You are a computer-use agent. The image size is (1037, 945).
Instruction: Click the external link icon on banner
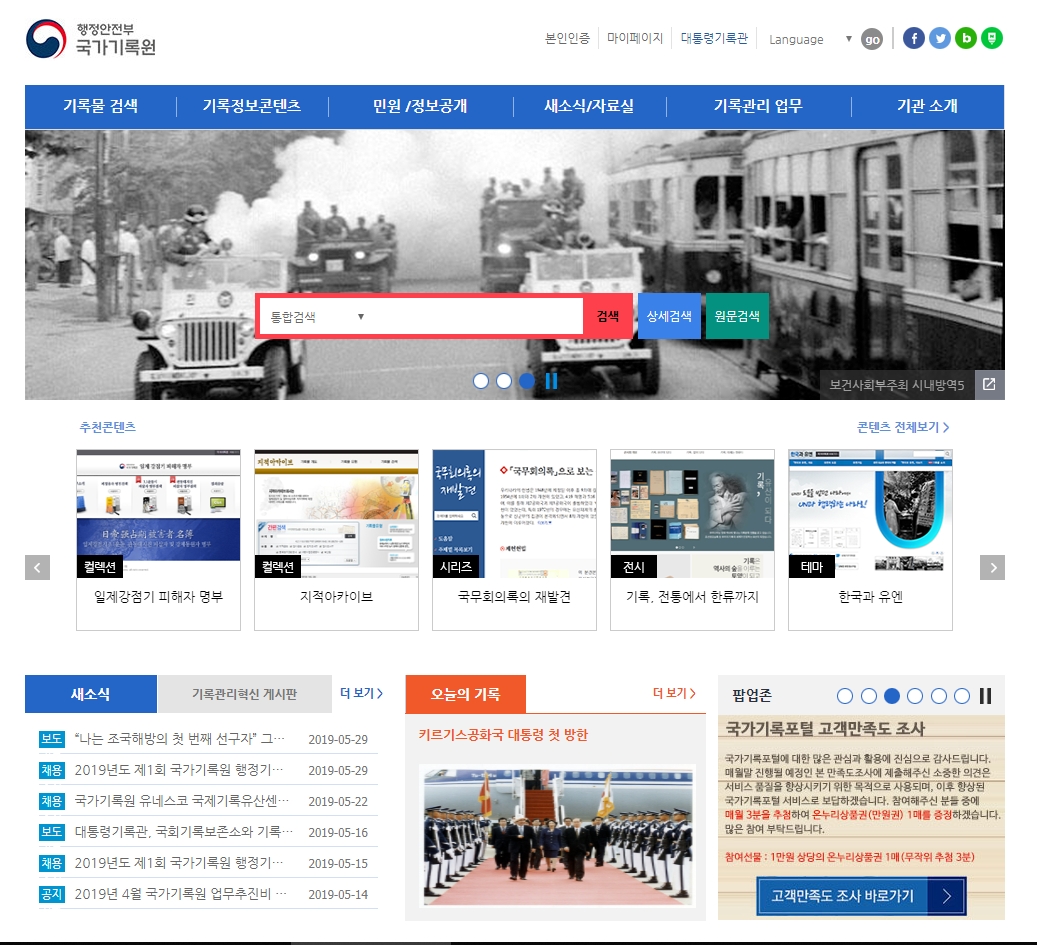pyautogui.click(x=988, y=385)
